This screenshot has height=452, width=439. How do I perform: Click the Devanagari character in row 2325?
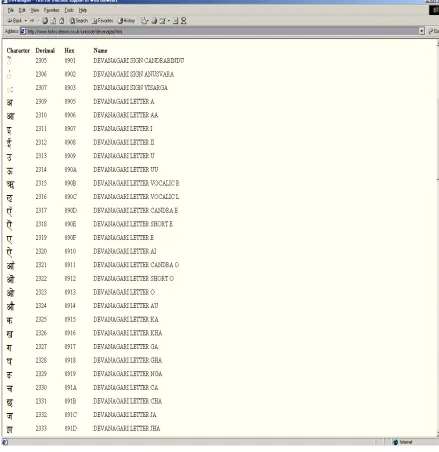pyautogui.click(x=10, y=320)
